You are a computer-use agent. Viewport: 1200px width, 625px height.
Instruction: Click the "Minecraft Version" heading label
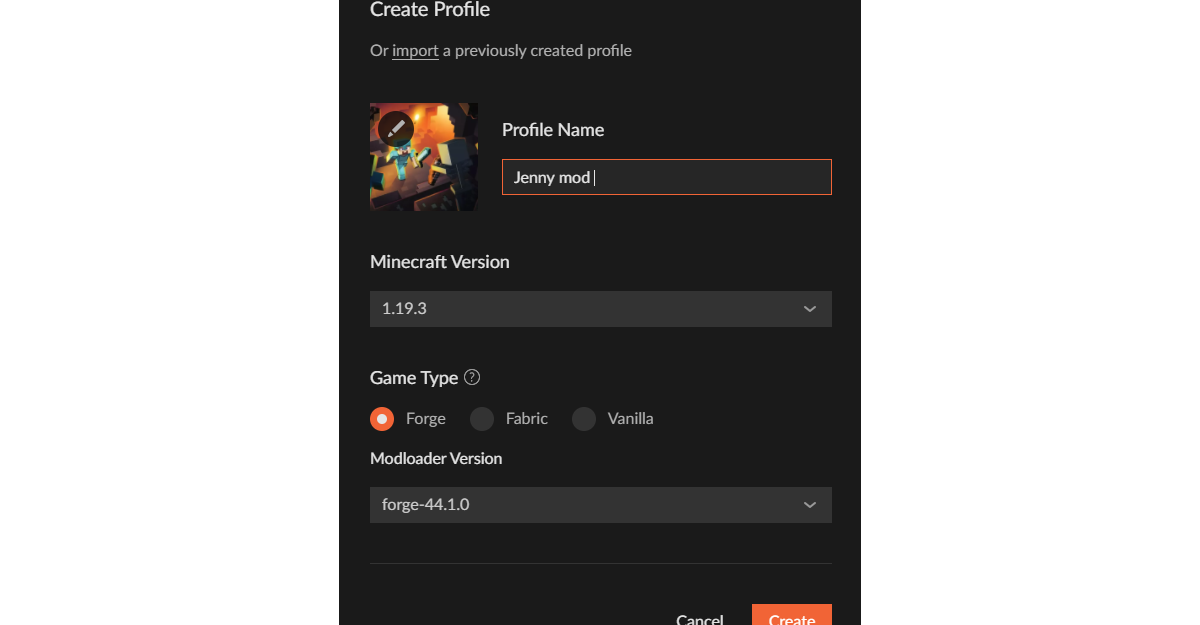point(440,262)
